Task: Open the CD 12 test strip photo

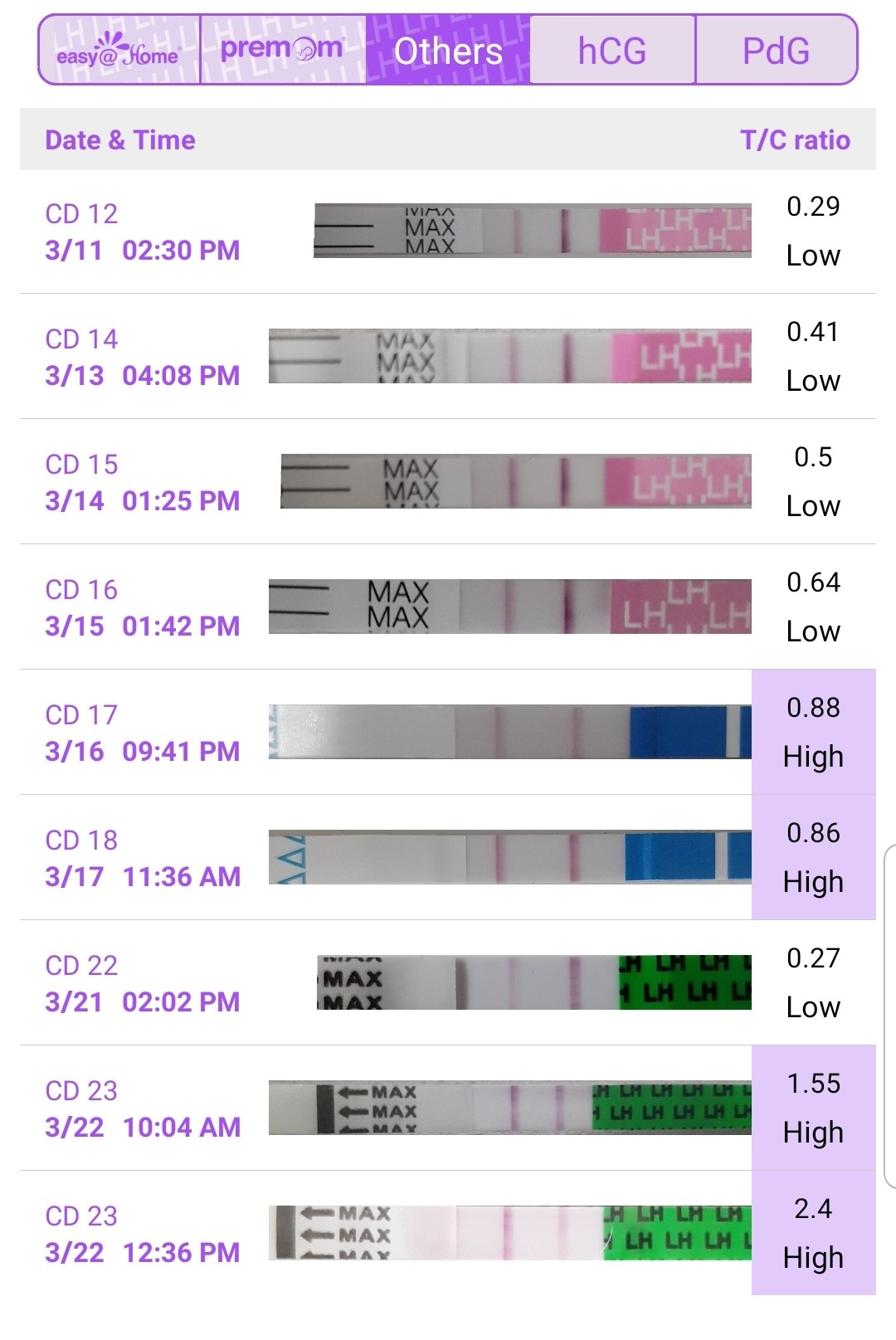Action: (x=533, y=231)
